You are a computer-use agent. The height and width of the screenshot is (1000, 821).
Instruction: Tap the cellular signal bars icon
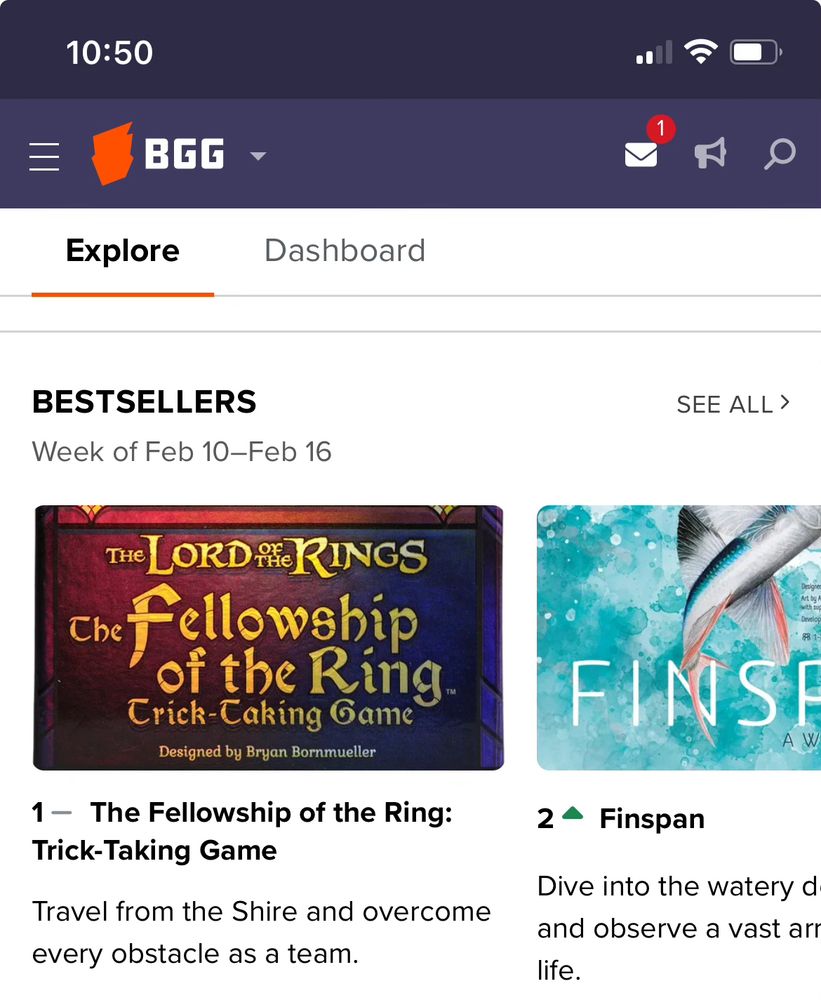tap(652, 54)
